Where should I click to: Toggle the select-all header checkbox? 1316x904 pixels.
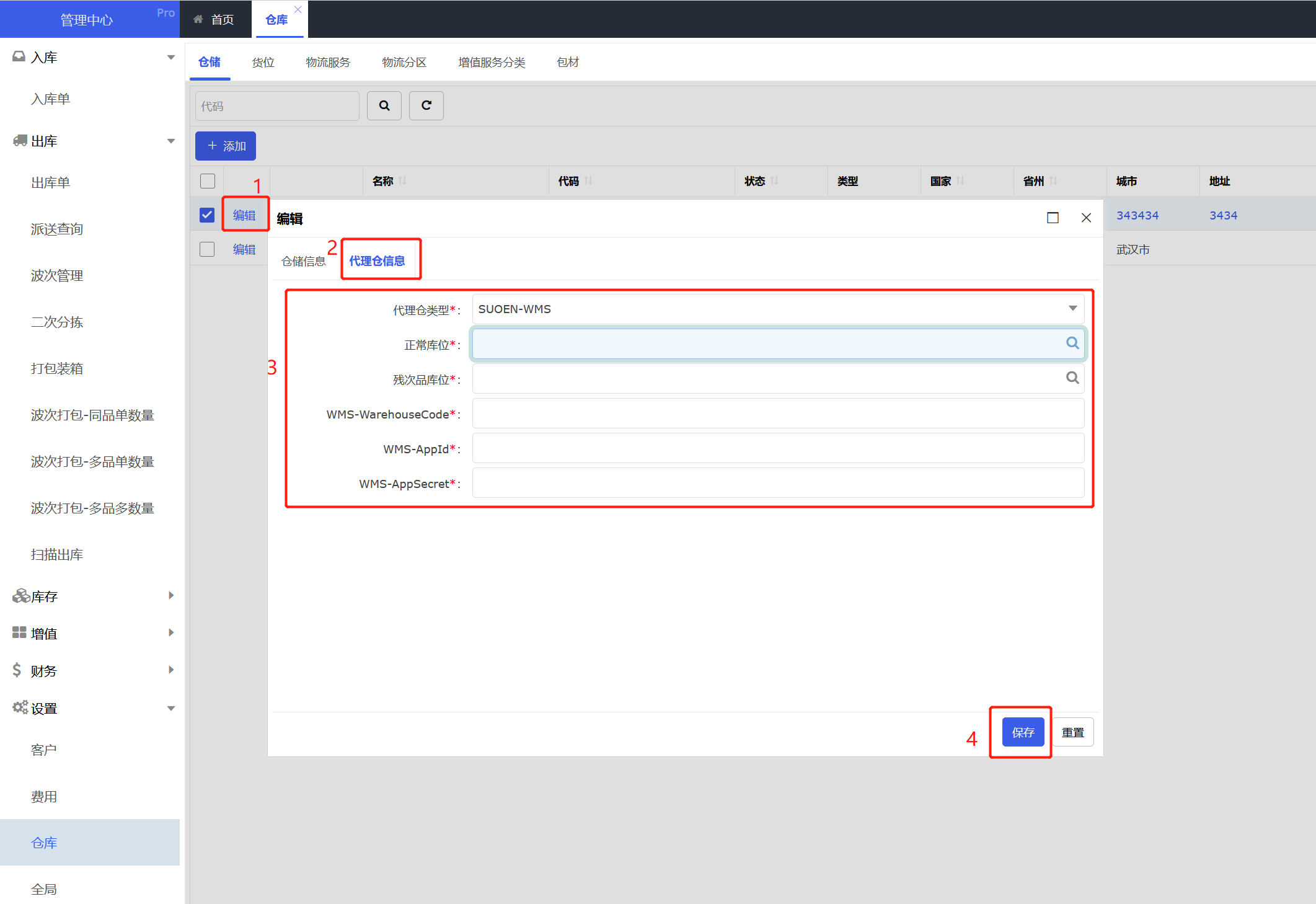208,181
